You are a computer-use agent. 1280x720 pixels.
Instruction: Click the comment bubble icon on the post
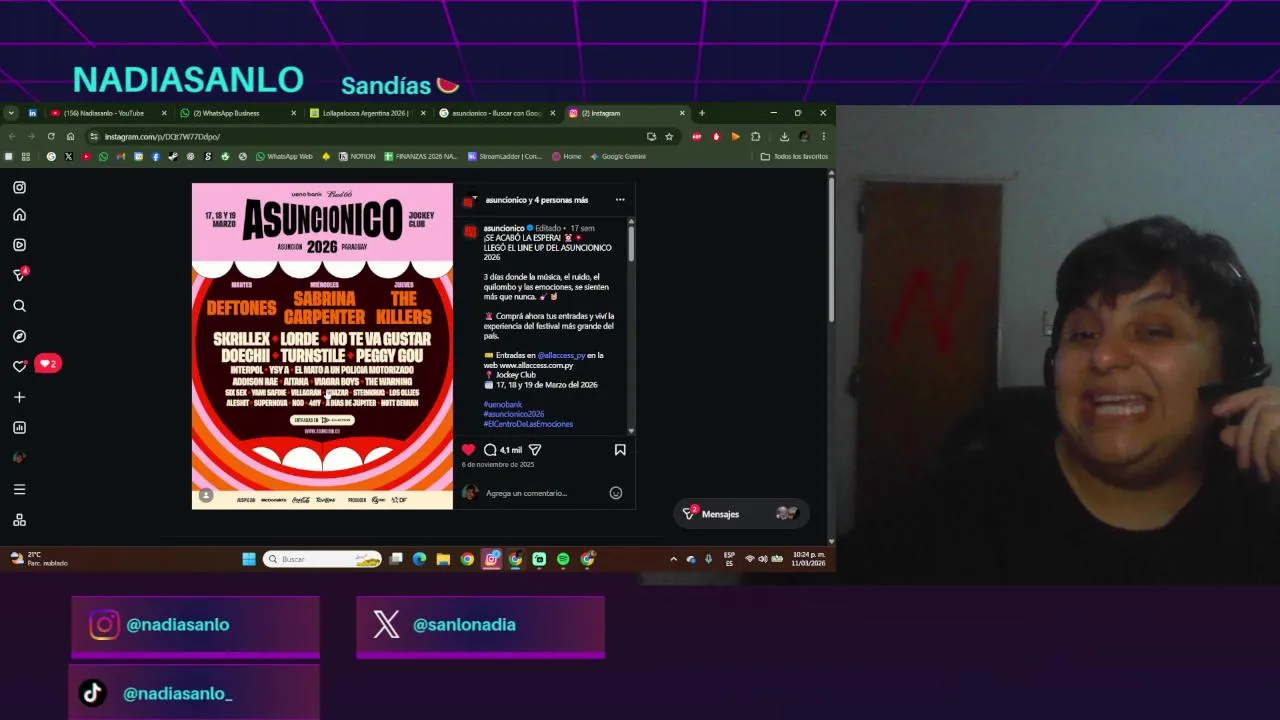[x=490, y=450]
